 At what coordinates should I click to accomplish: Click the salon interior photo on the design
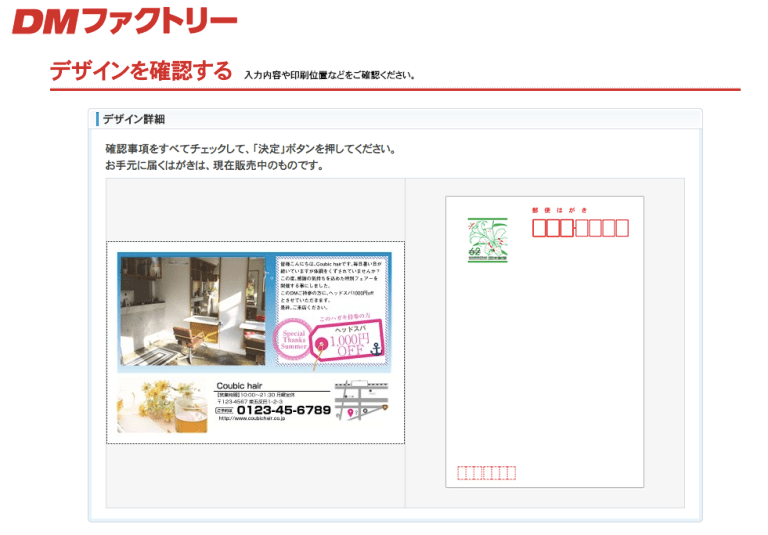[193, 311]
